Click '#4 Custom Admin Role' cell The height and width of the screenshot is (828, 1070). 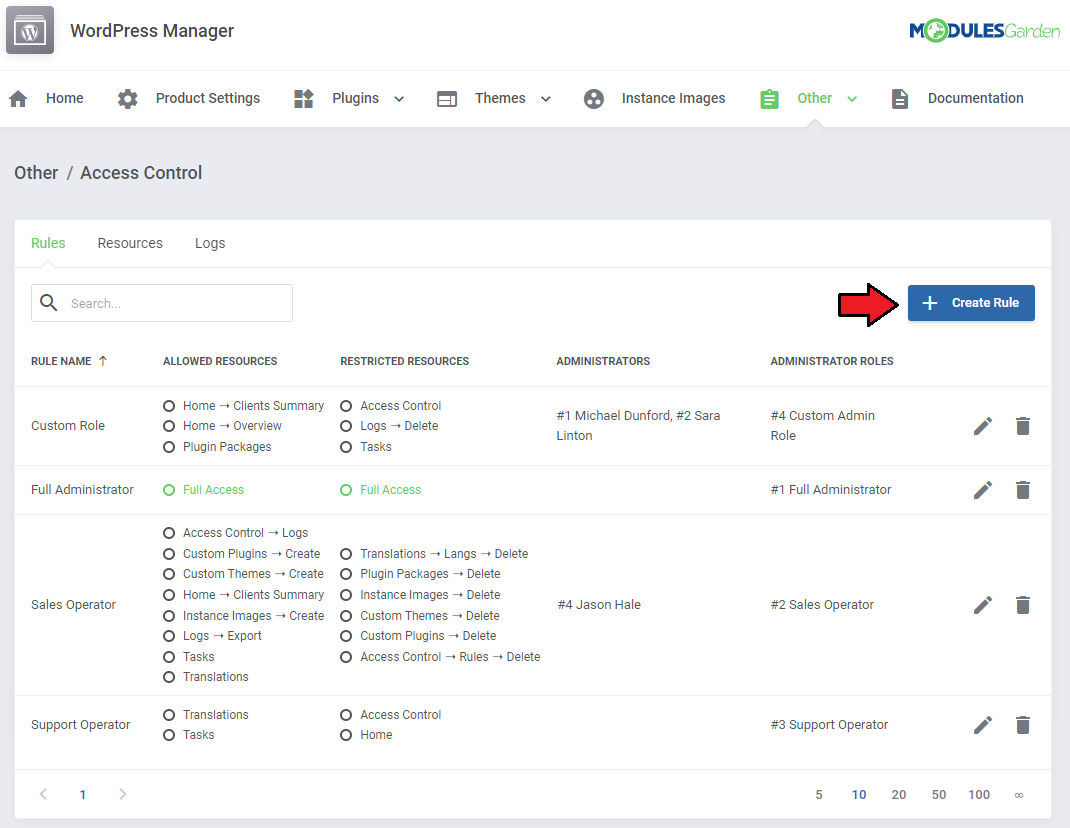[822, 425]
